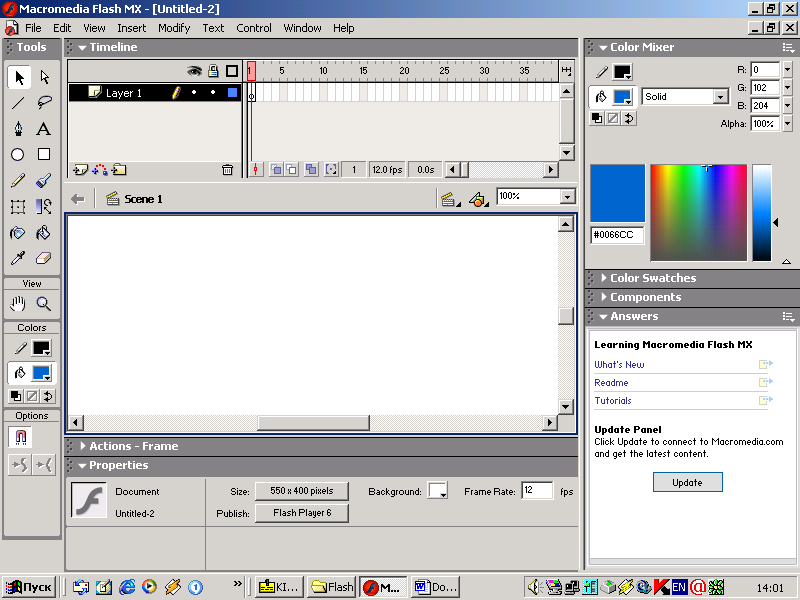800x600 pixels.
Task: Toggle Onion Skin in timeline
Action: click(276, 169)
